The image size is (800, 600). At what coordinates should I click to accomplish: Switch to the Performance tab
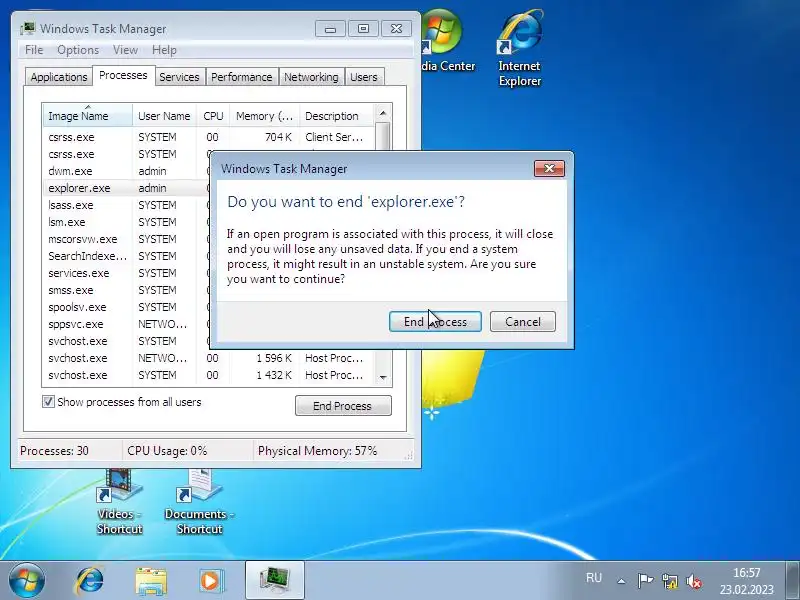(241, 77)
